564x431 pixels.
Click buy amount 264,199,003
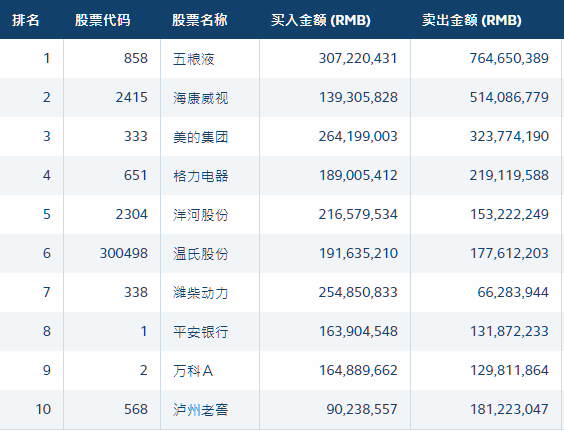[x=358, y=136]
